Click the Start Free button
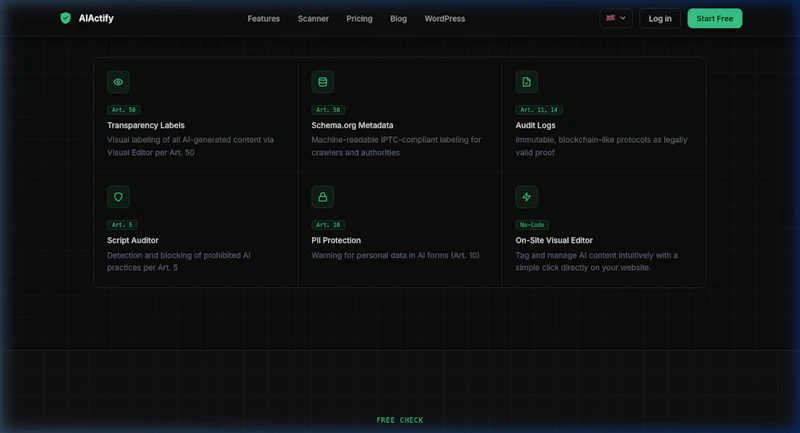Image resolution: width=800 pixels, height=433 pixels. tap(715, 18)
